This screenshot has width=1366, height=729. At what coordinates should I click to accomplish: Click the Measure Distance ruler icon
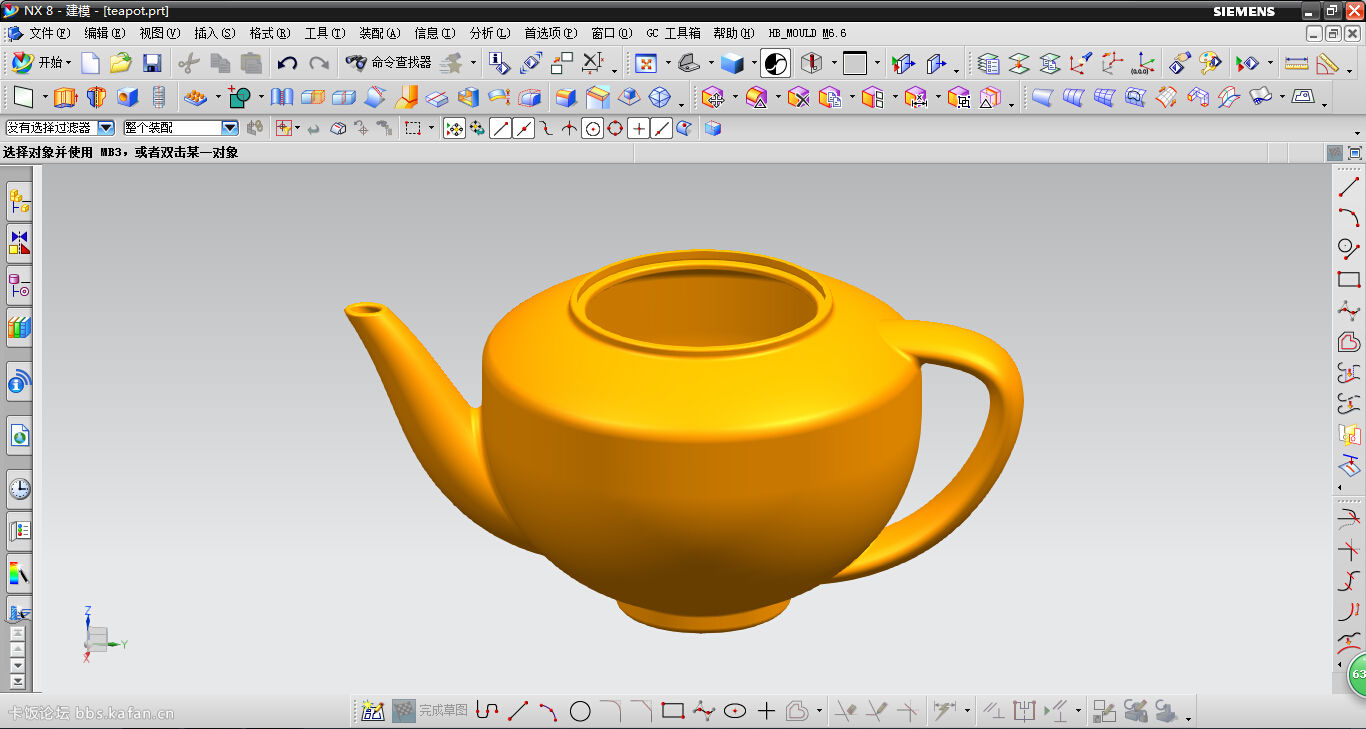[x=1296, y=63]
